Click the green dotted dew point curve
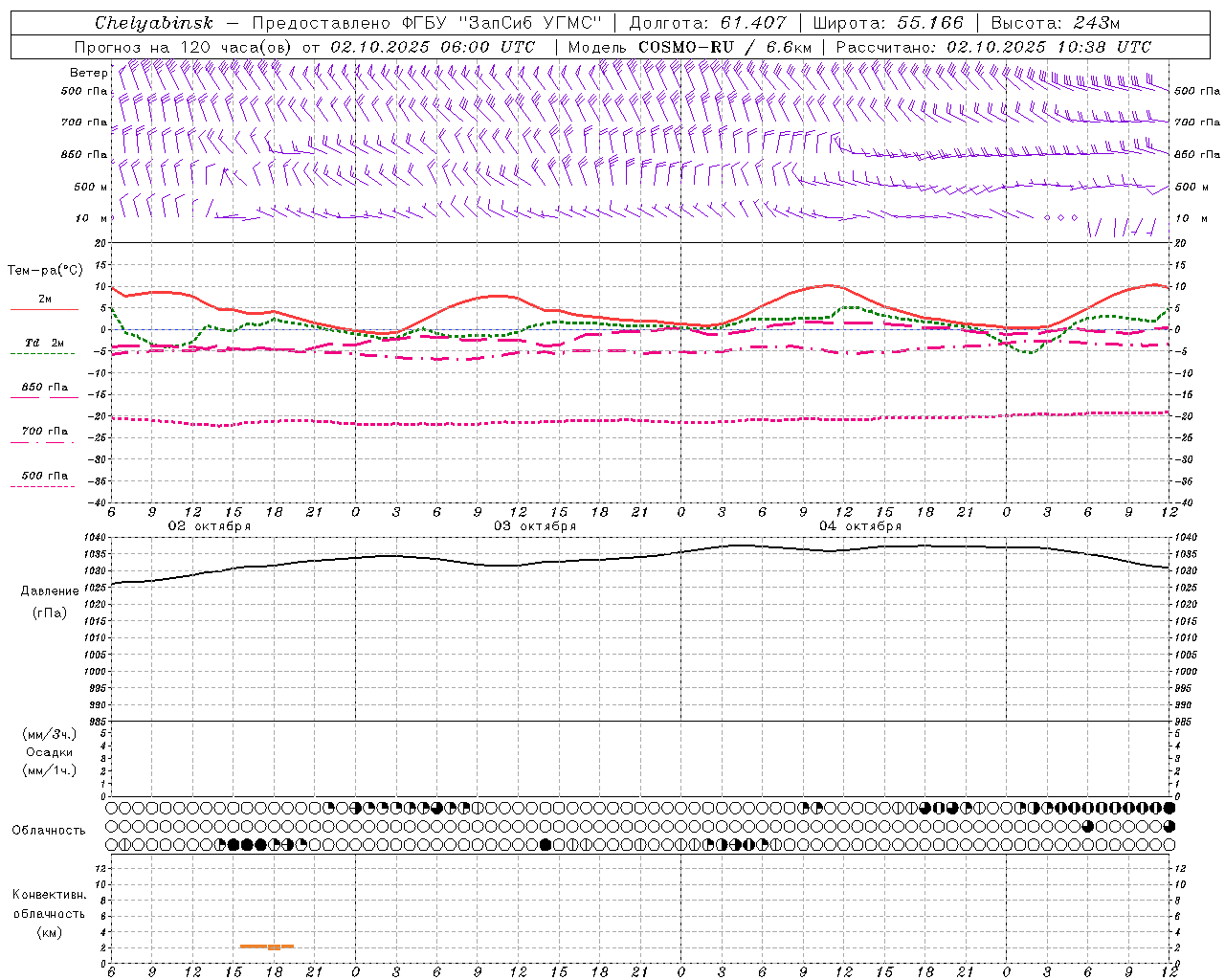Image resolution: width=1225 pixels, height=980 pixels. pyautogui.click(x=640, y=324)
